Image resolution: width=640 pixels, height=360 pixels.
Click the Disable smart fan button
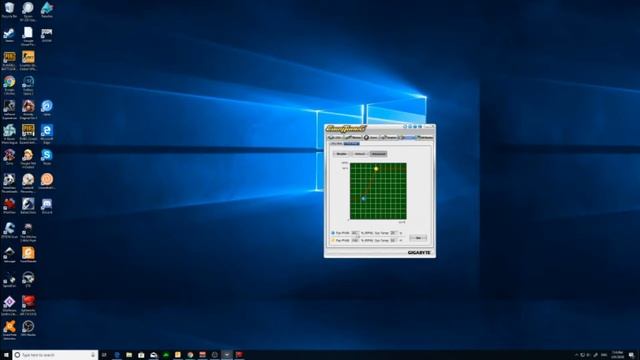pyautogui.click(x=341, y=154)
